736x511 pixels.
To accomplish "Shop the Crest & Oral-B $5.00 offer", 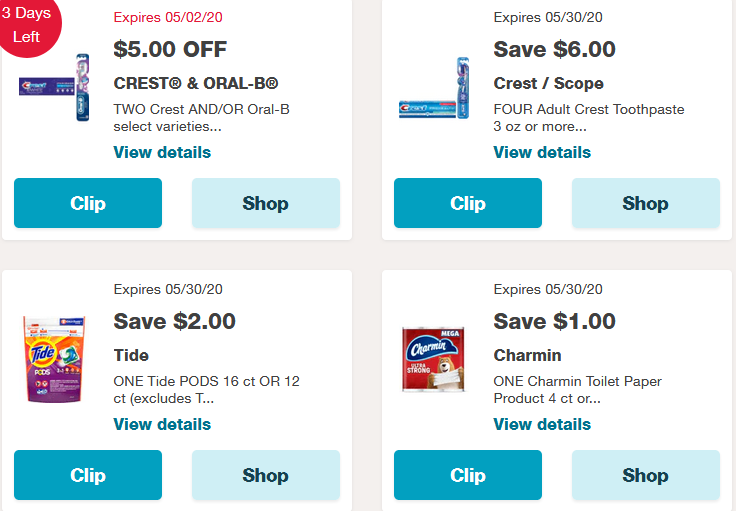I will (265, 203).
